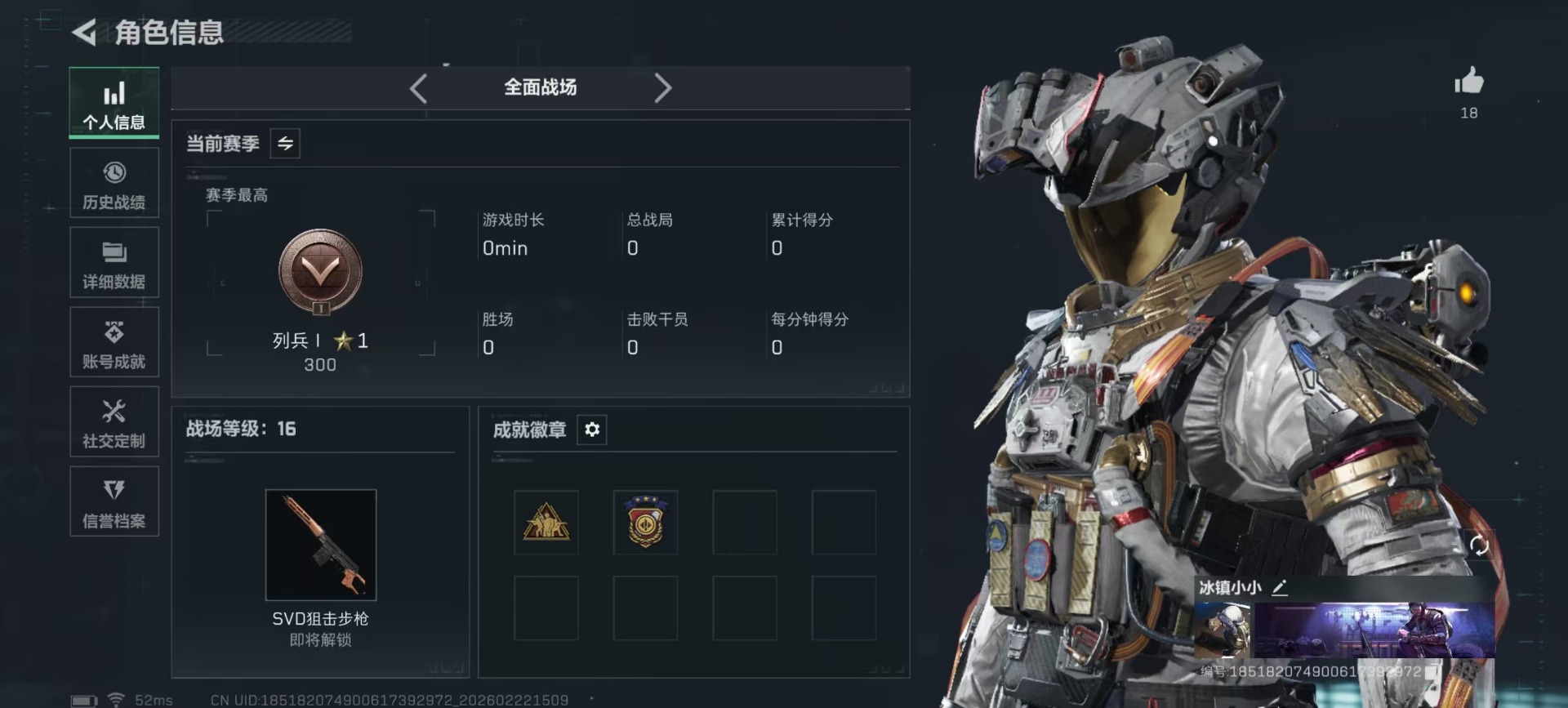Click the back arrow beside 角色信息
The image size is (1568, 708).
[83, 33]
